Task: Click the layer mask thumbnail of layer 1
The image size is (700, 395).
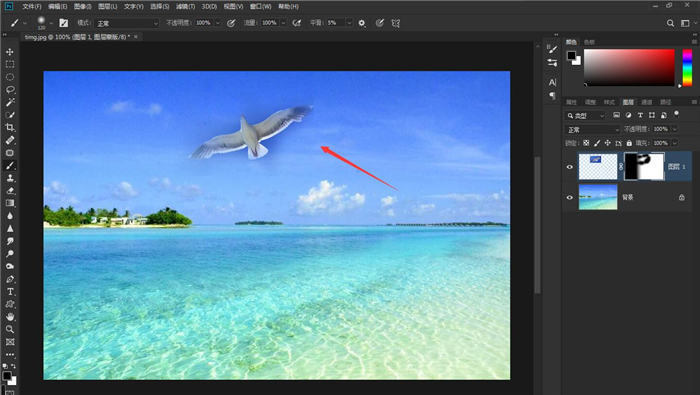Action: (644, 166)
